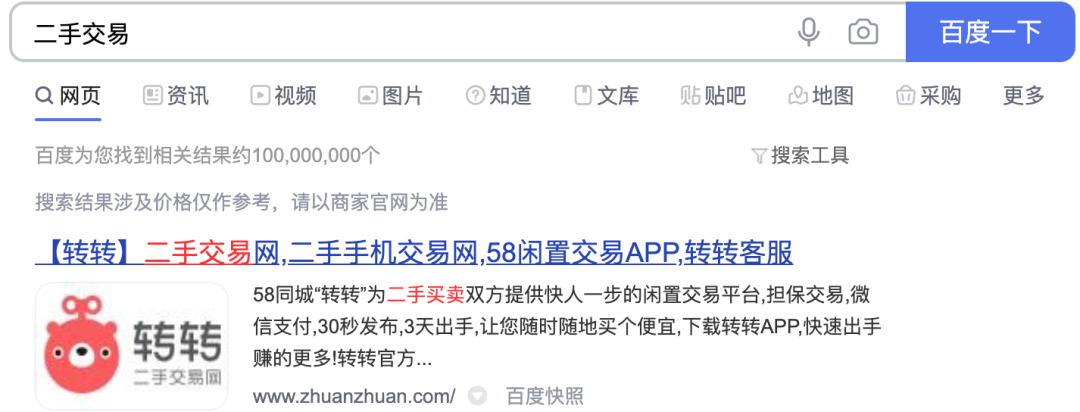Open the 地图 tab
This screenshot has height=412, width=1080.
821,96
